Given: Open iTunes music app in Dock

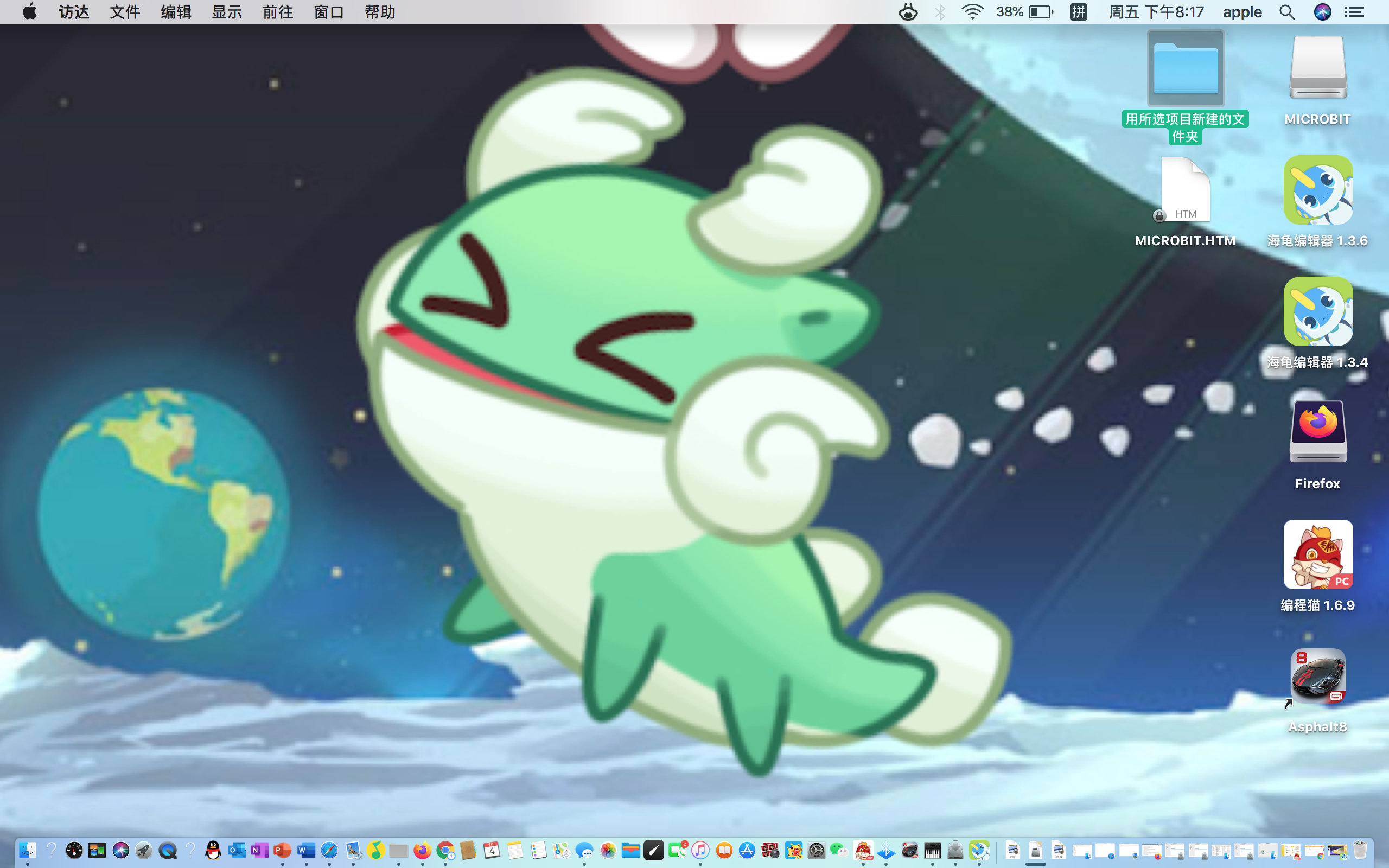Looking at the screenshot, I should pyautogui.click(x=700, y=850).
